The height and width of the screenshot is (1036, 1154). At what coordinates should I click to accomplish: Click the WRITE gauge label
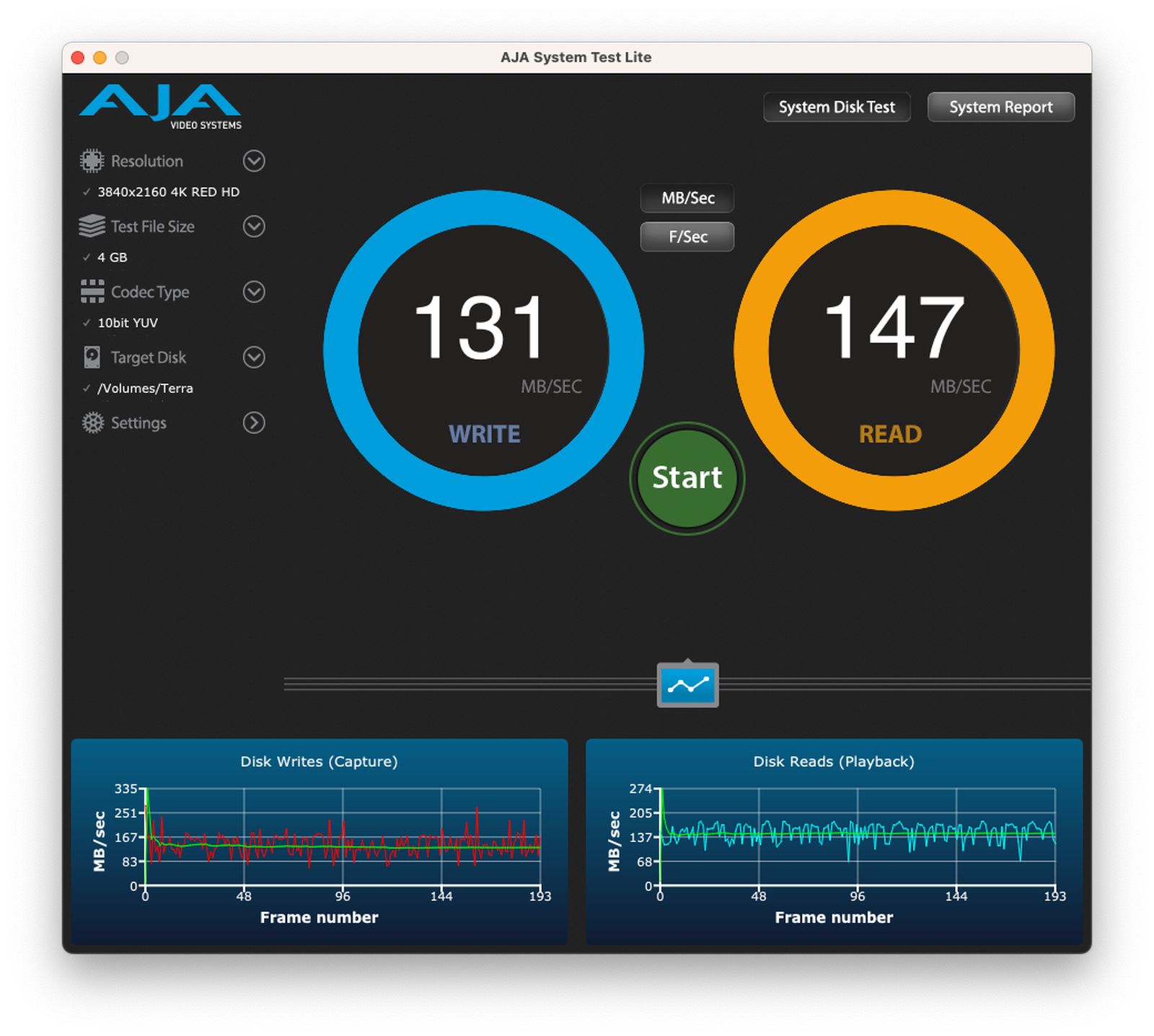(x=484, y=434)
